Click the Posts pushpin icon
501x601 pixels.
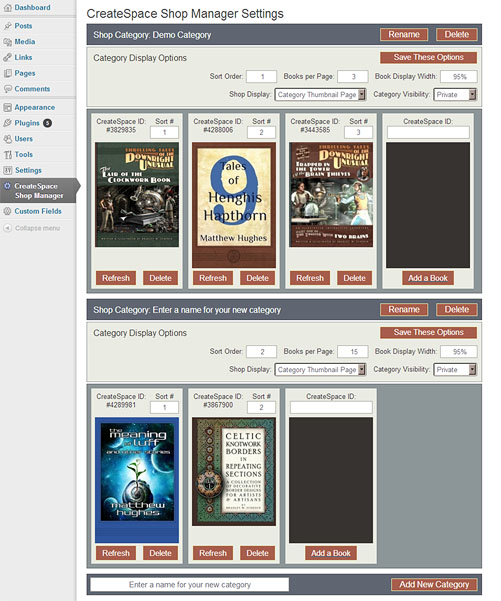point(7,26)
